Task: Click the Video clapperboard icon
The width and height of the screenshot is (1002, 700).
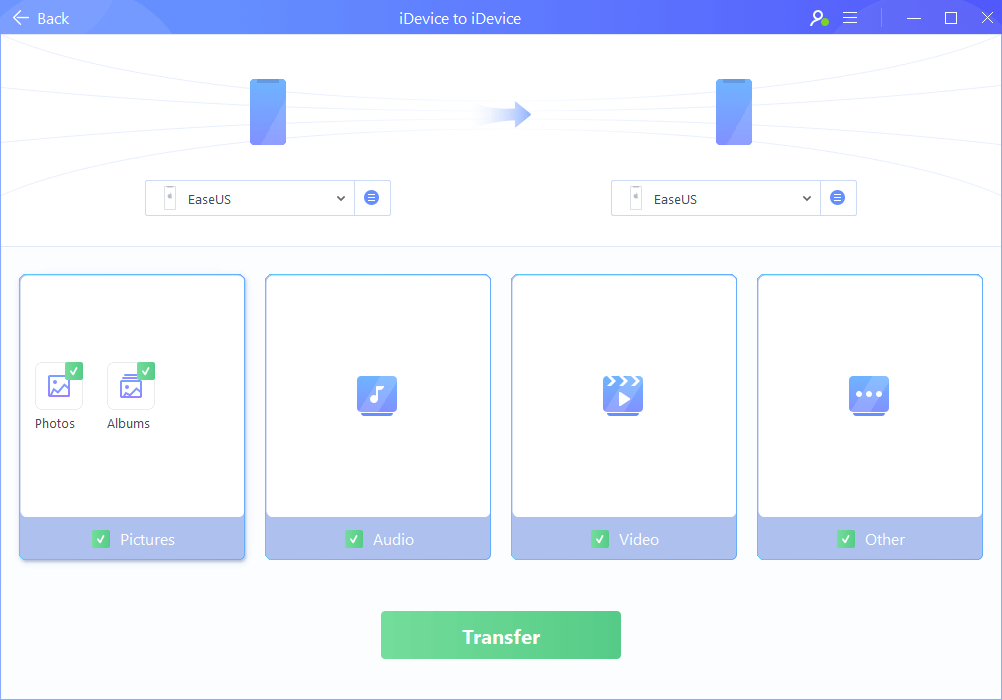Action: (623, 396)
